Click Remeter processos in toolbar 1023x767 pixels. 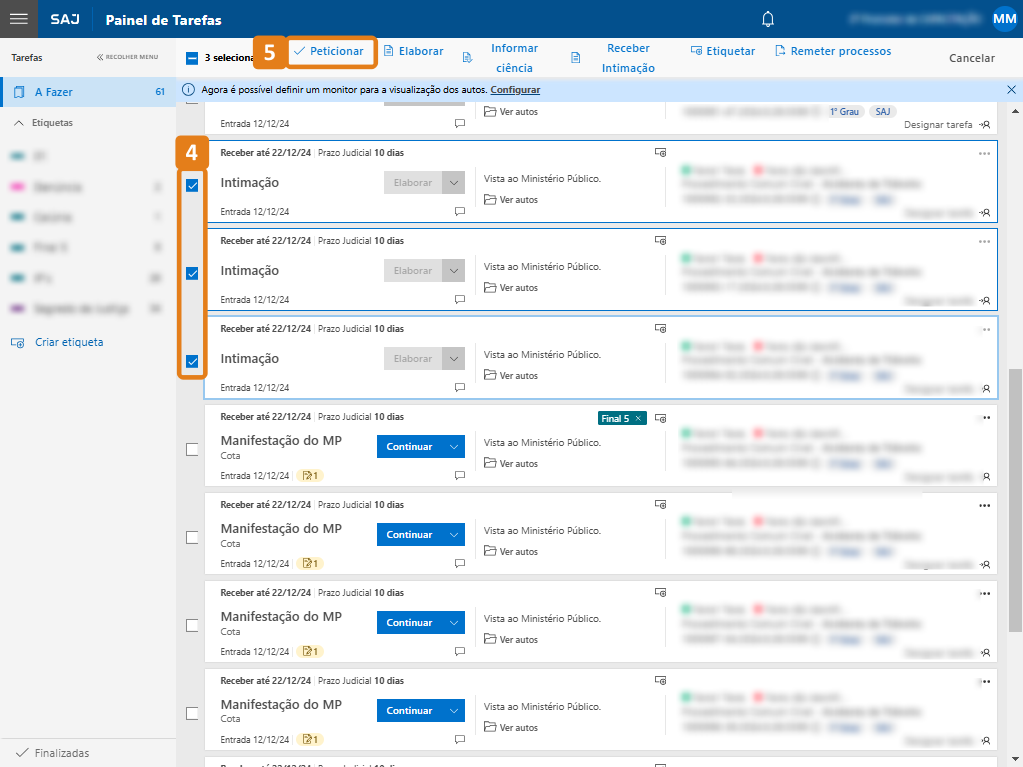coord(832,51)
